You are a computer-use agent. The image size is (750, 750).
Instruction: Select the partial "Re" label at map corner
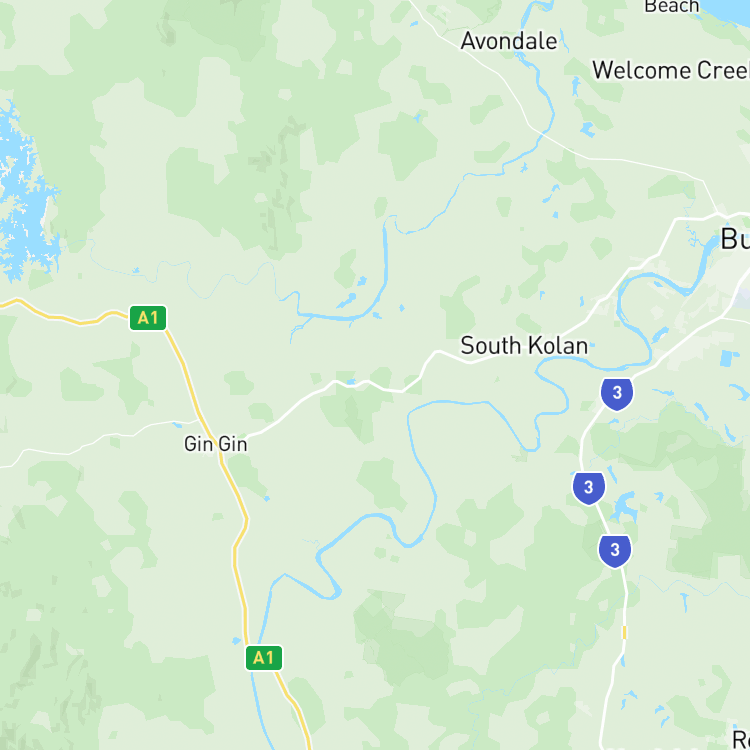pos(741,740)
